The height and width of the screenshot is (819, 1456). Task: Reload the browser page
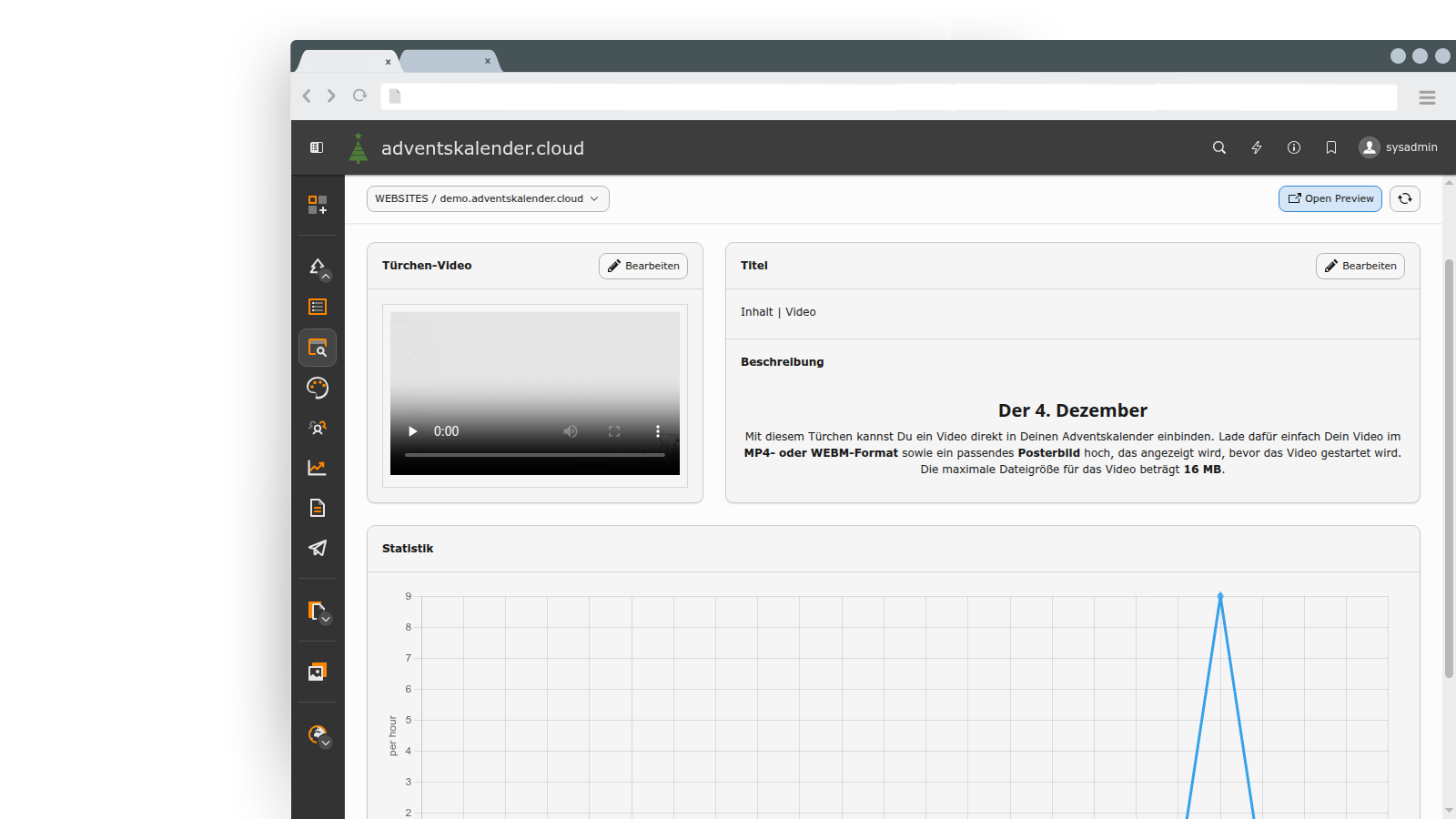click(x=360, y=96)
